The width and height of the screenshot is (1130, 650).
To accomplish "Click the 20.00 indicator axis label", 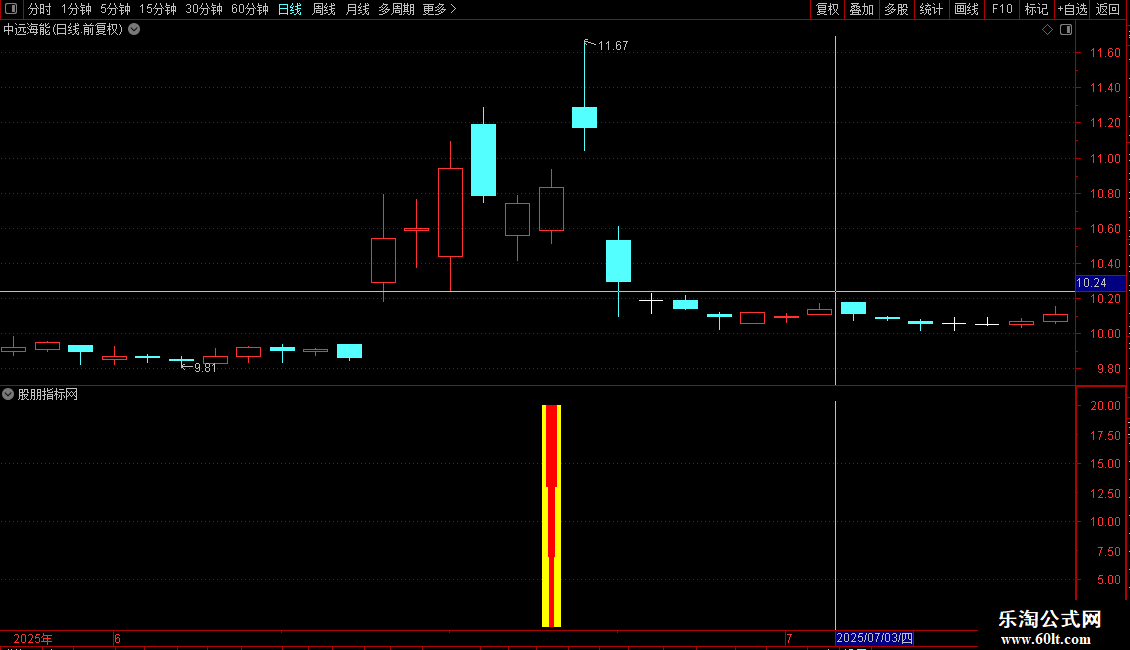I will (1105, 406).
